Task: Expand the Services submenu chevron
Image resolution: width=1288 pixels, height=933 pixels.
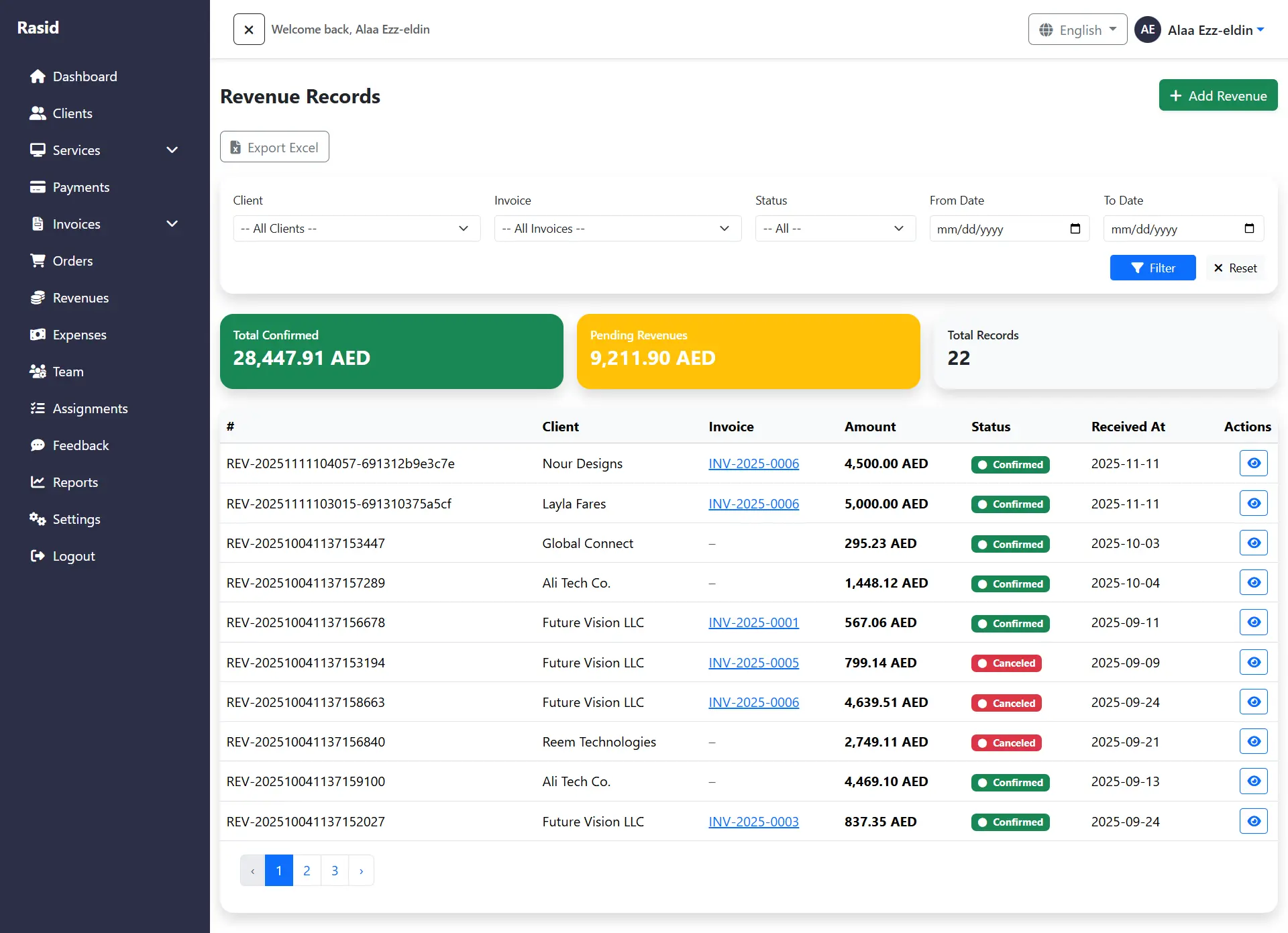Action: 172,150
